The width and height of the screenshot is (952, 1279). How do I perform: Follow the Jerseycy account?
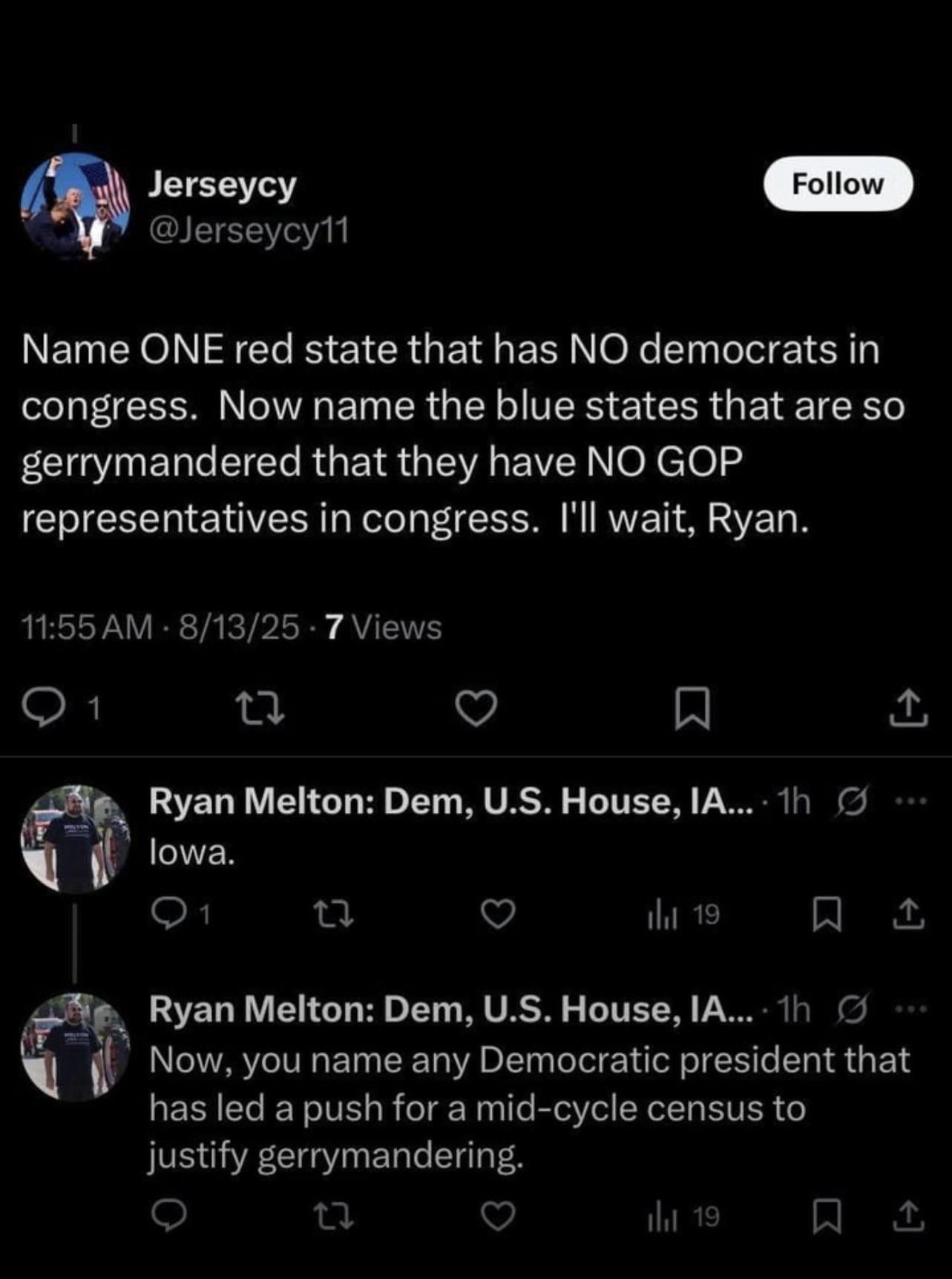point(838,184)
